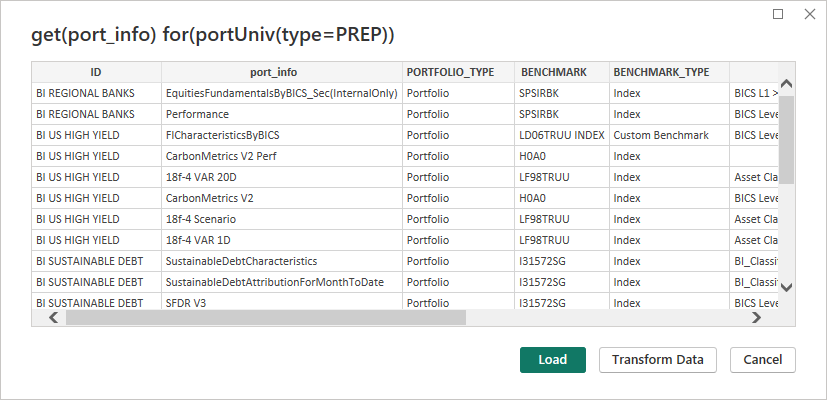This screenshot has width=827, height=400.
Task: Click the Performance cell
Action: pyautogui.click(x=282, y=114)
